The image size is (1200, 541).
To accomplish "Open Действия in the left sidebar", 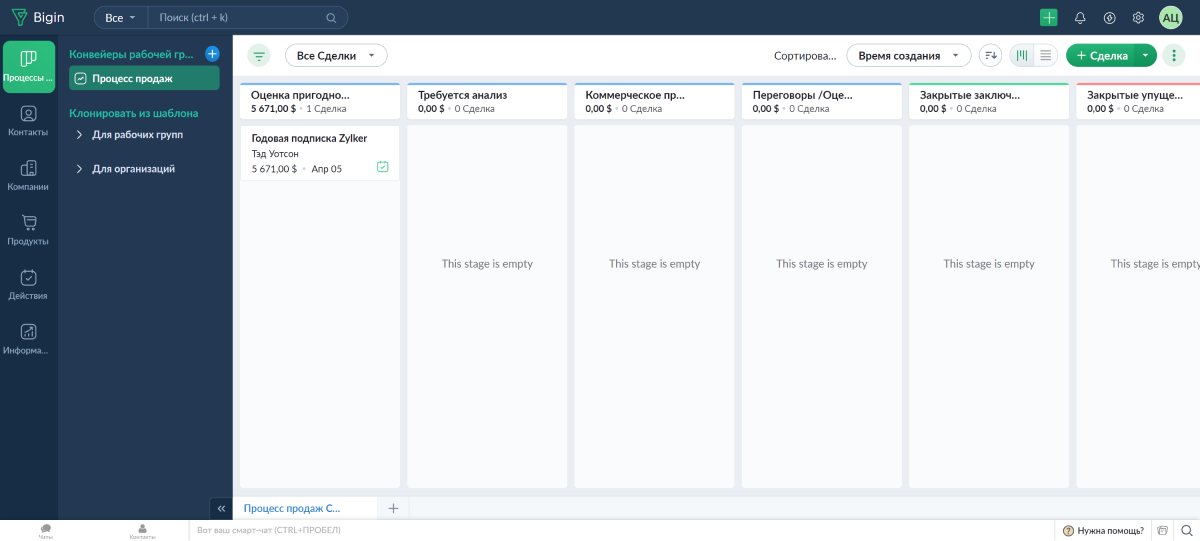I will point(28,285).
